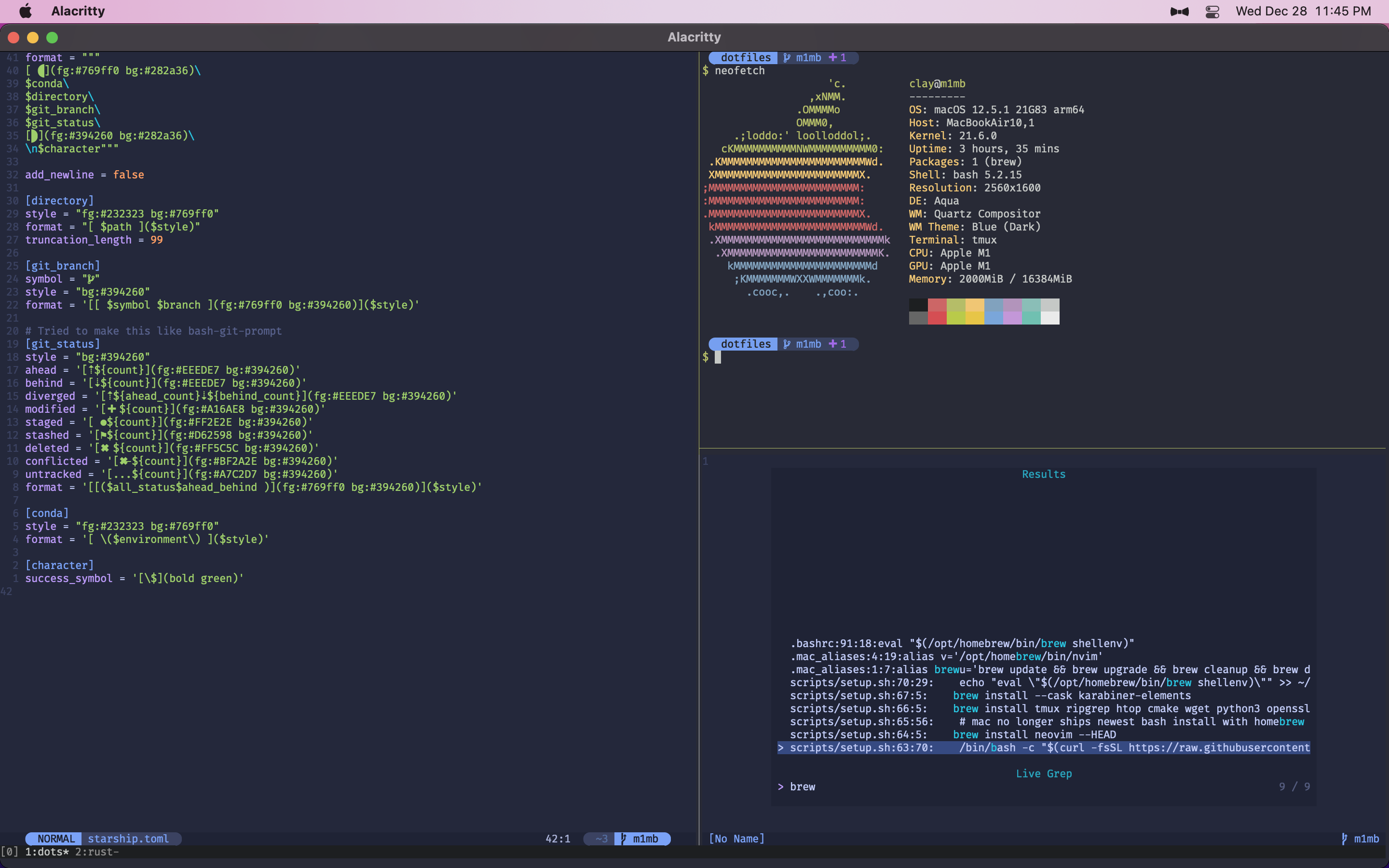The width and height of the screenshot is (1389, 868).
Task: Click half-circle glyph on line 40
Action: coord(41,70)
